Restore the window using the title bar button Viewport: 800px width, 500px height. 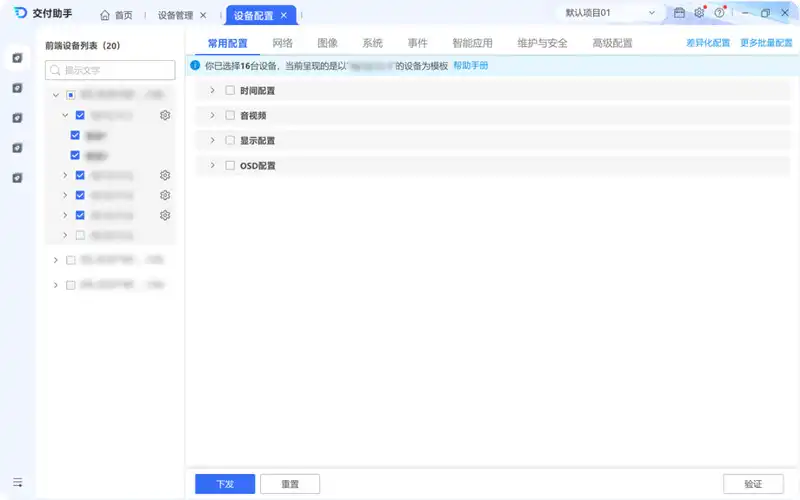(765, 13)
